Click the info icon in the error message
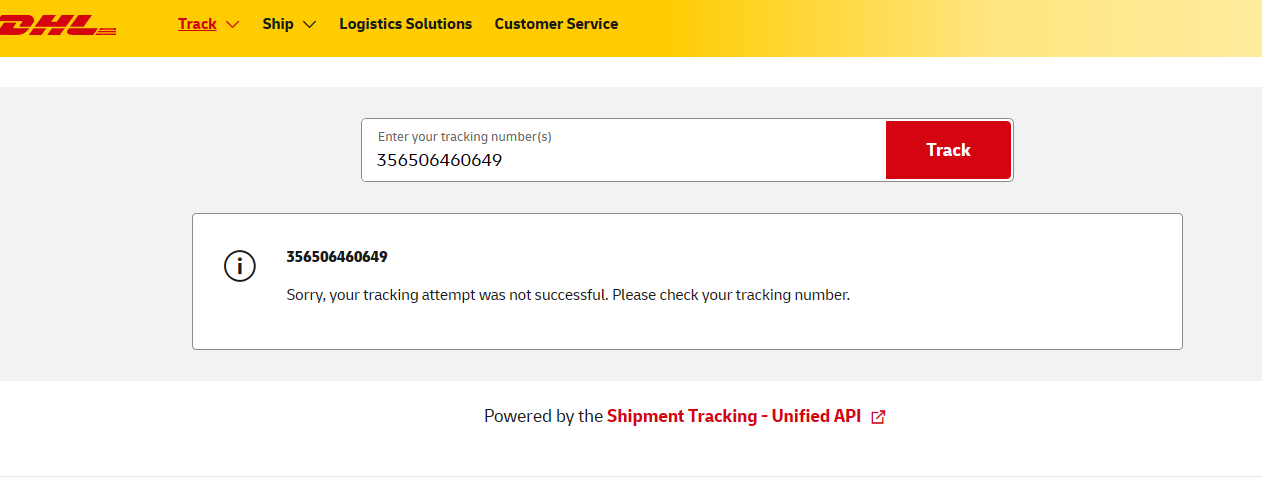Screen dimensions: 1262x486 pos(240,266)
